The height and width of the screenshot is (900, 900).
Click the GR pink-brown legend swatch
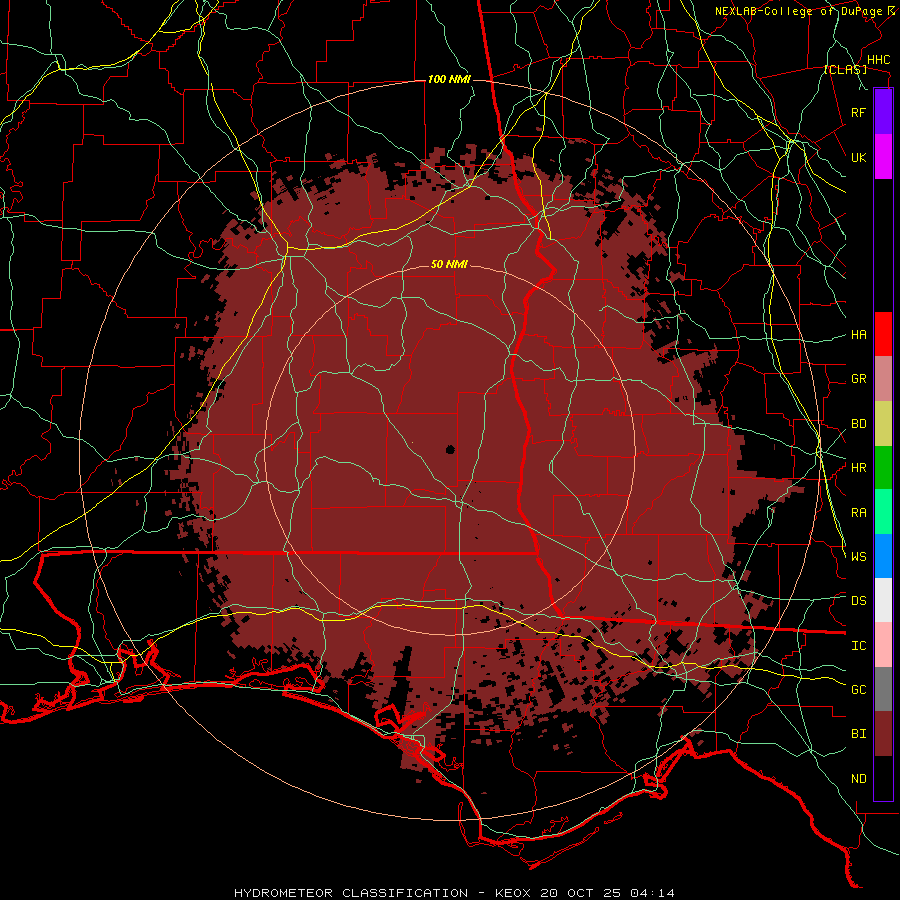[x=883, y=379]
